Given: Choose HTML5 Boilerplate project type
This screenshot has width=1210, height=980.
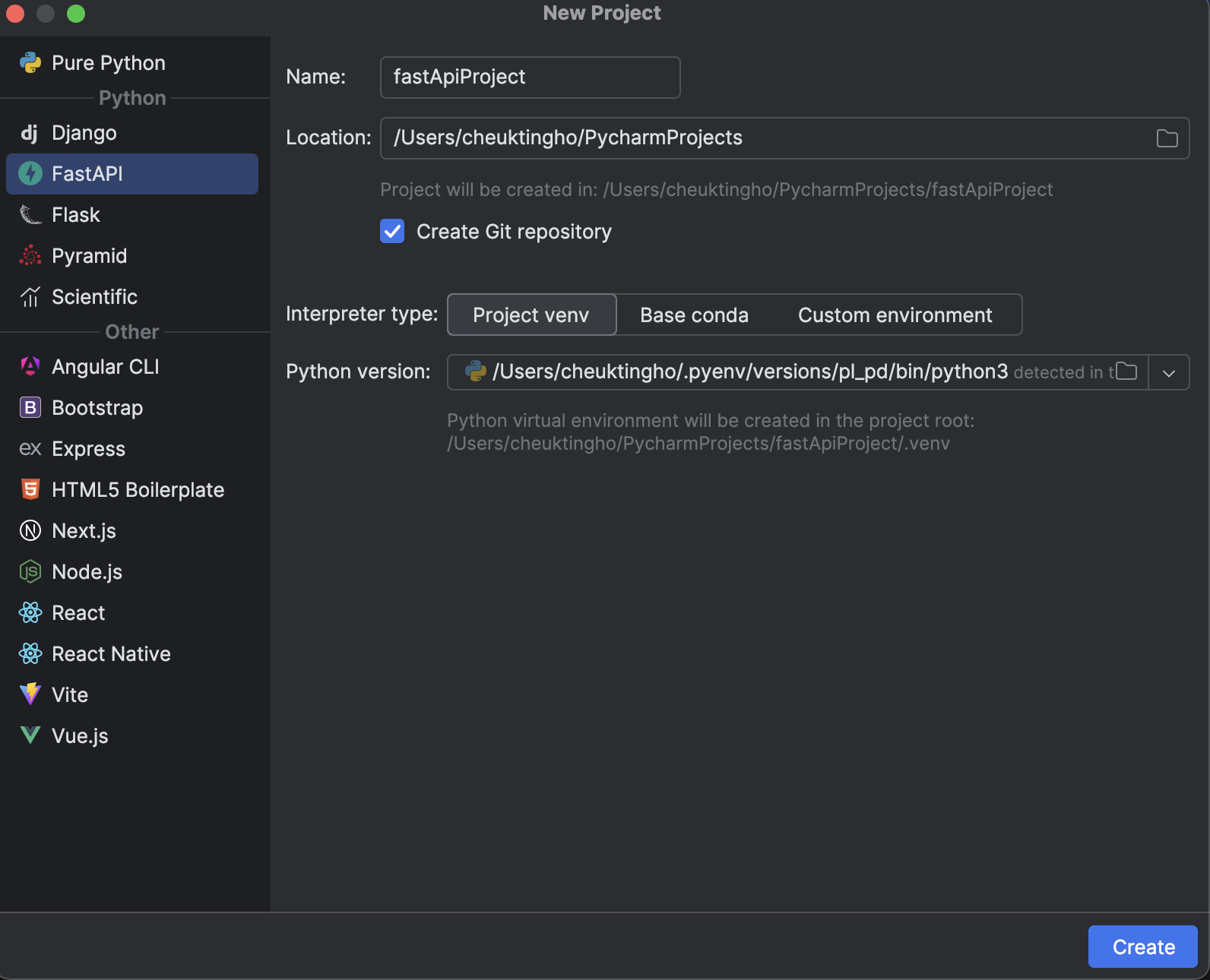Looking at the screenshot, I should (x=132, y=490).
